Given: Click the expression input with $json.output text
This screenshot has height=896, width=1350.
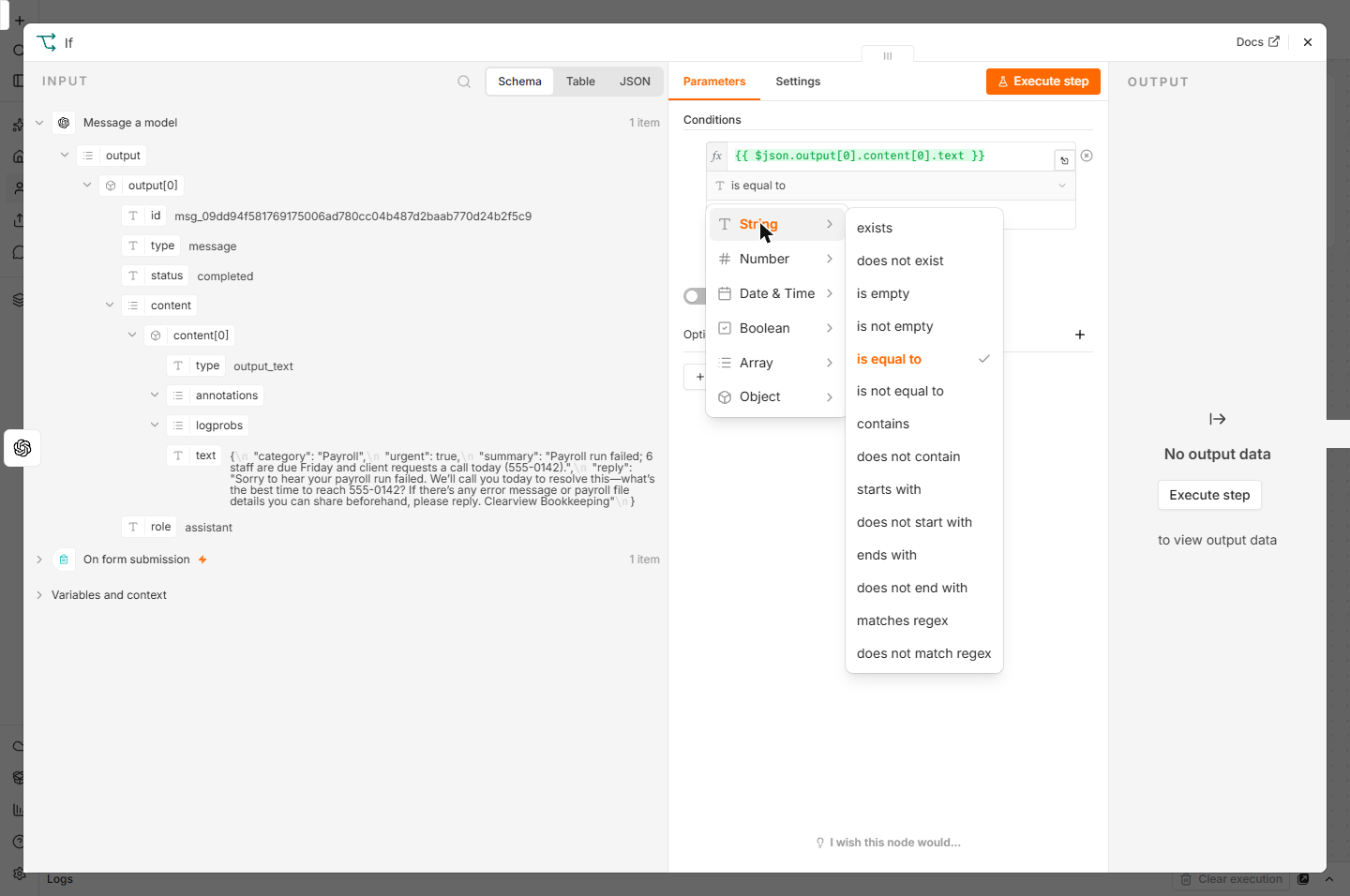Looking at the screenshot, I should coord(889,157).
